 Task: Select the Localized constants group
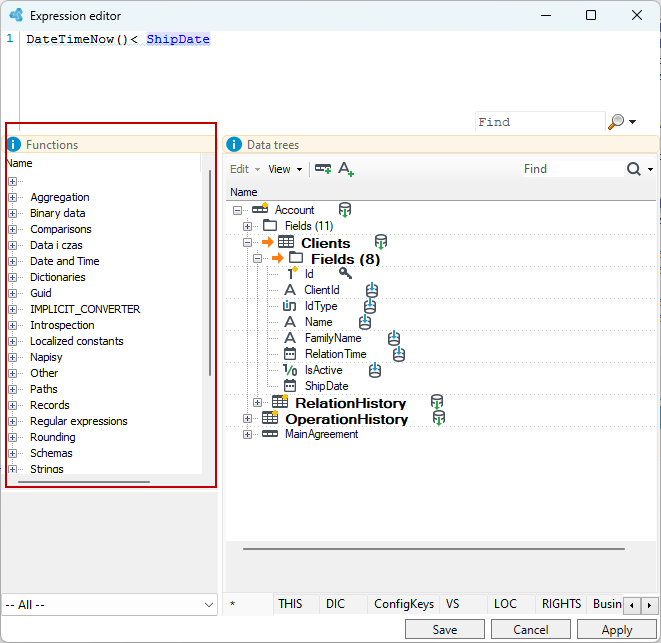tap(77, 341)
